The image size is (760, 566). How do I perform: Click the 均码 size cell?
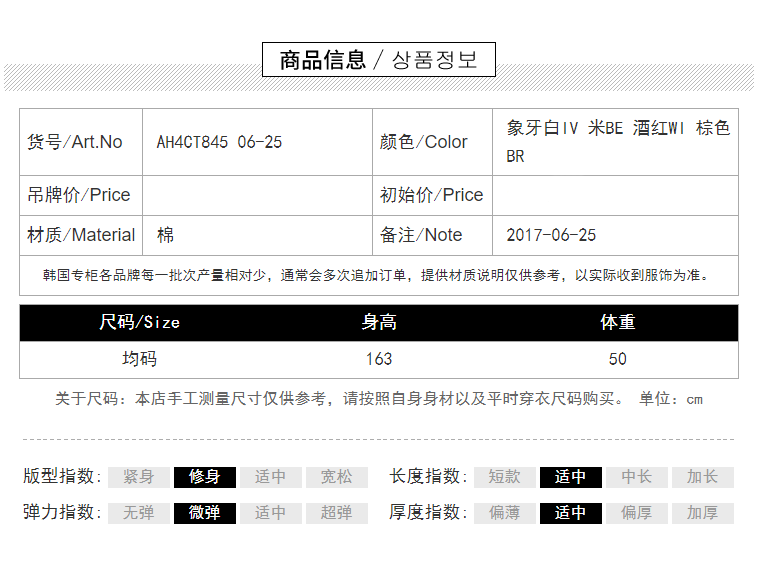coord(140,359)
